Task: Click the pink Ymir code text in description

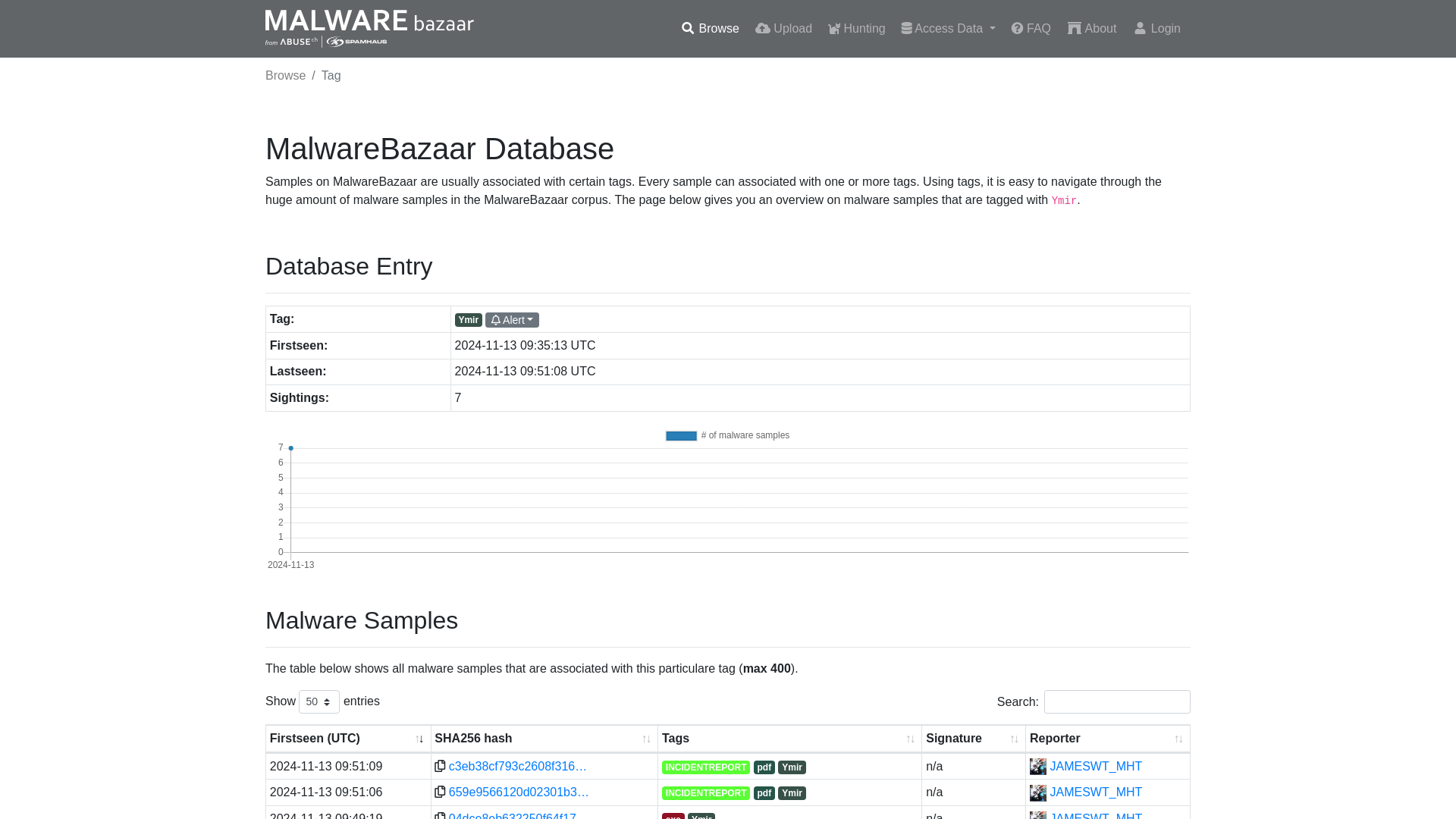Action: pos(1064,201)
